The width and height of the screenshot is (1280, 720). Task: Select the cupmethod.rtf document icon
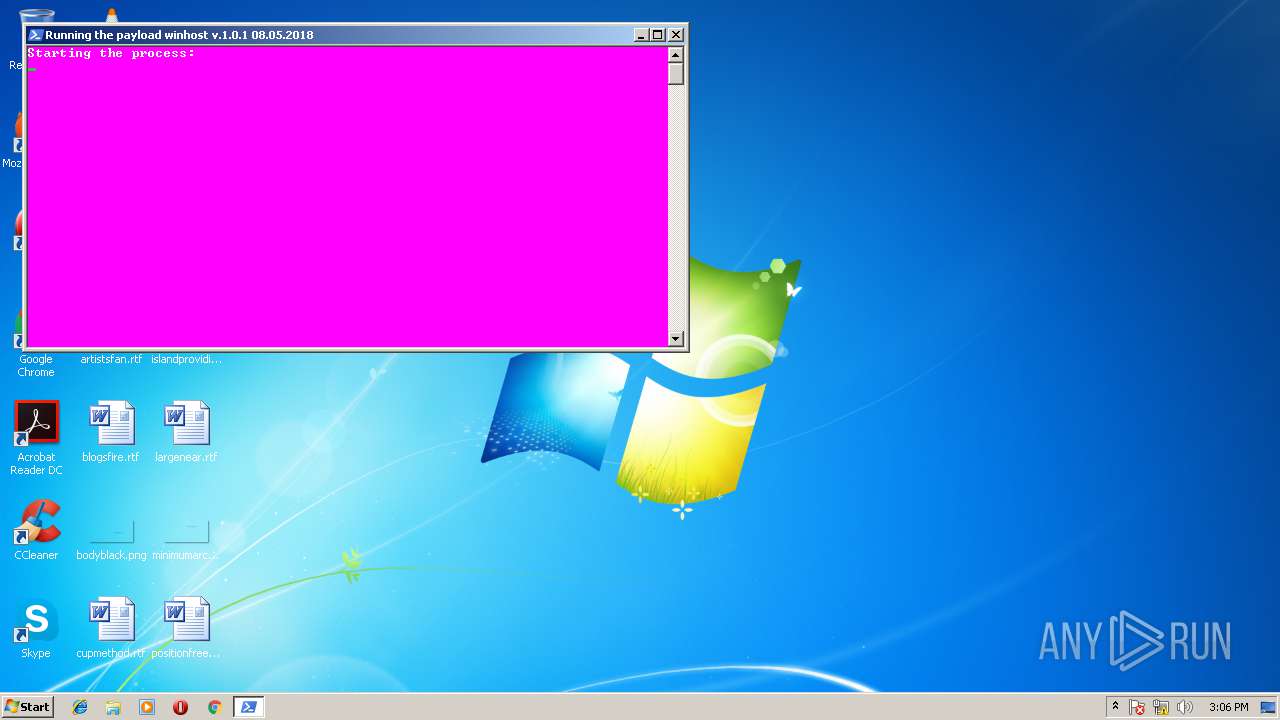pyautogui.click(x=111, y=628)
